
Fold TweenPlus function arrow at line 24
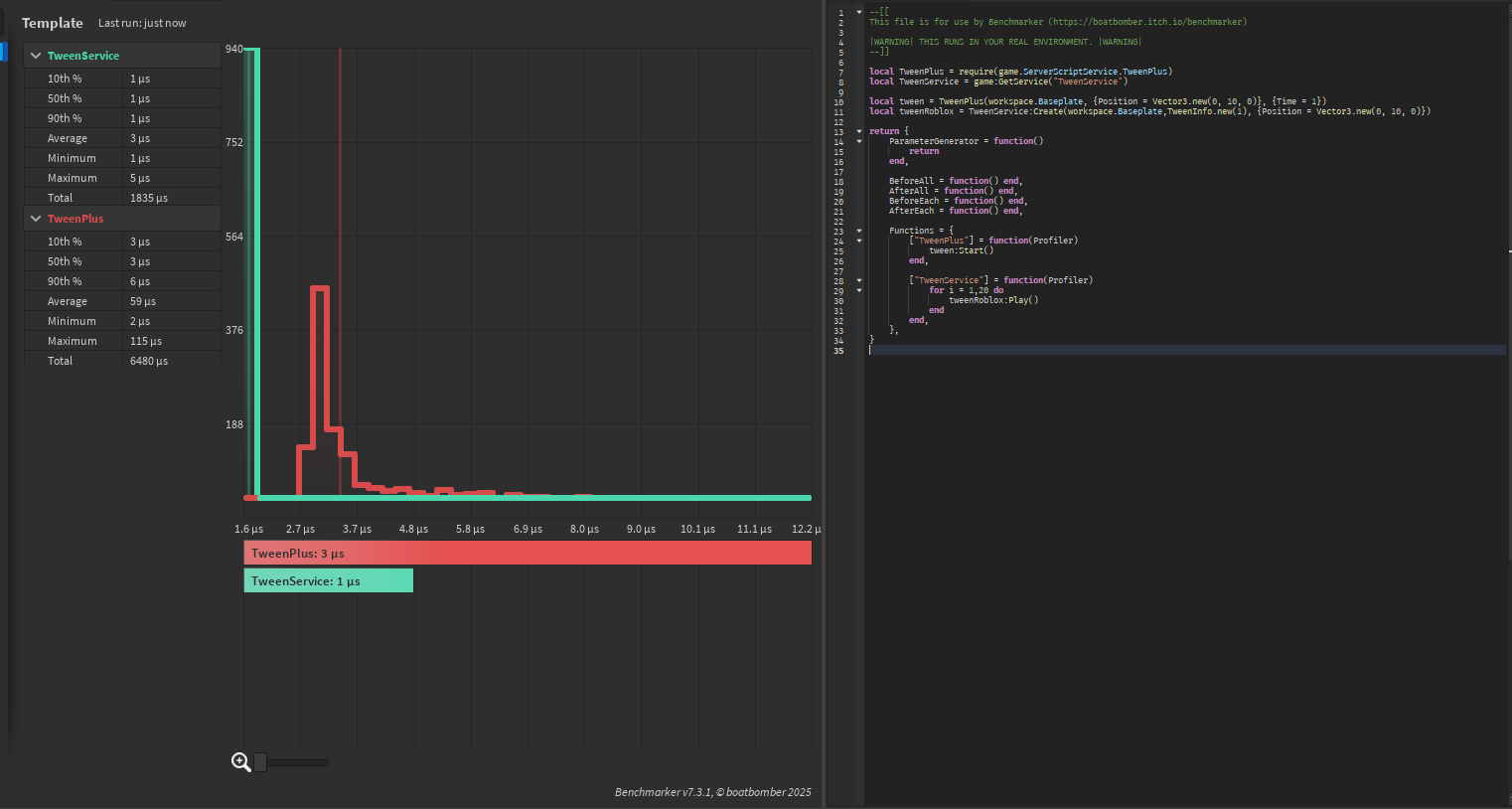pyautogui.click(x=859, y=241)
